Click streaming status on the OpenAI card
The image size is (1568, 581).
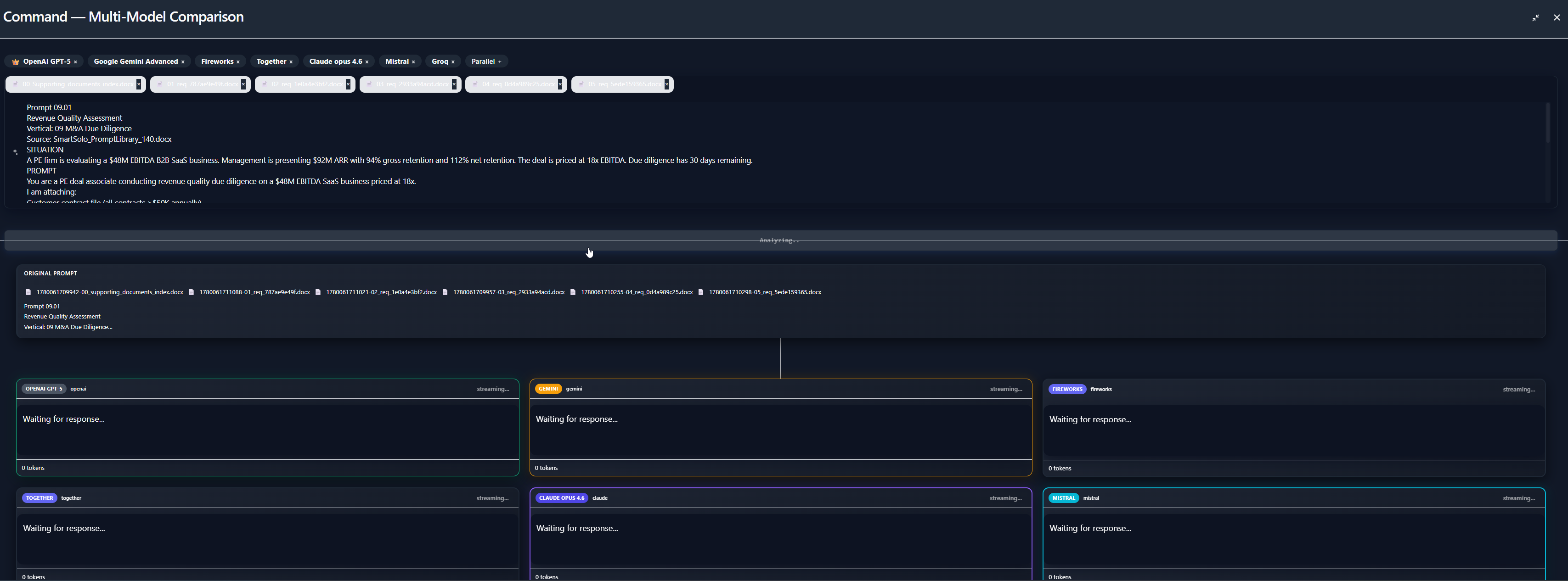(x=492, y=389)
